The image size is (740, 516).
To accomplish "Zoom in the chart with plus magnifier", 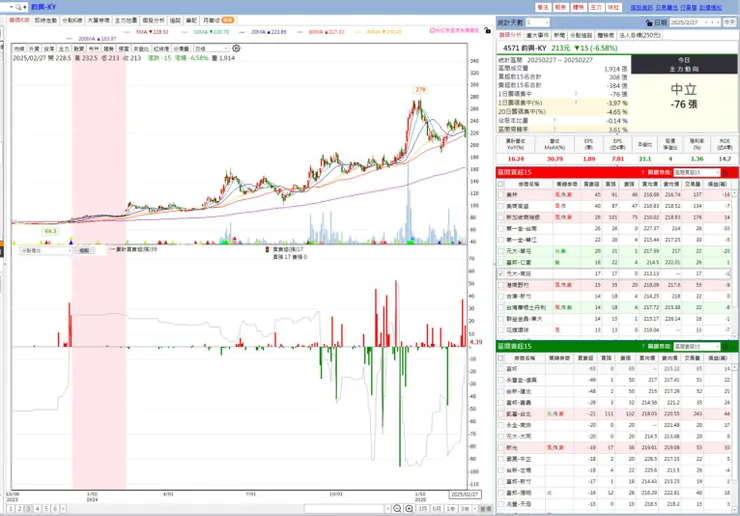I will pos(409,508).
